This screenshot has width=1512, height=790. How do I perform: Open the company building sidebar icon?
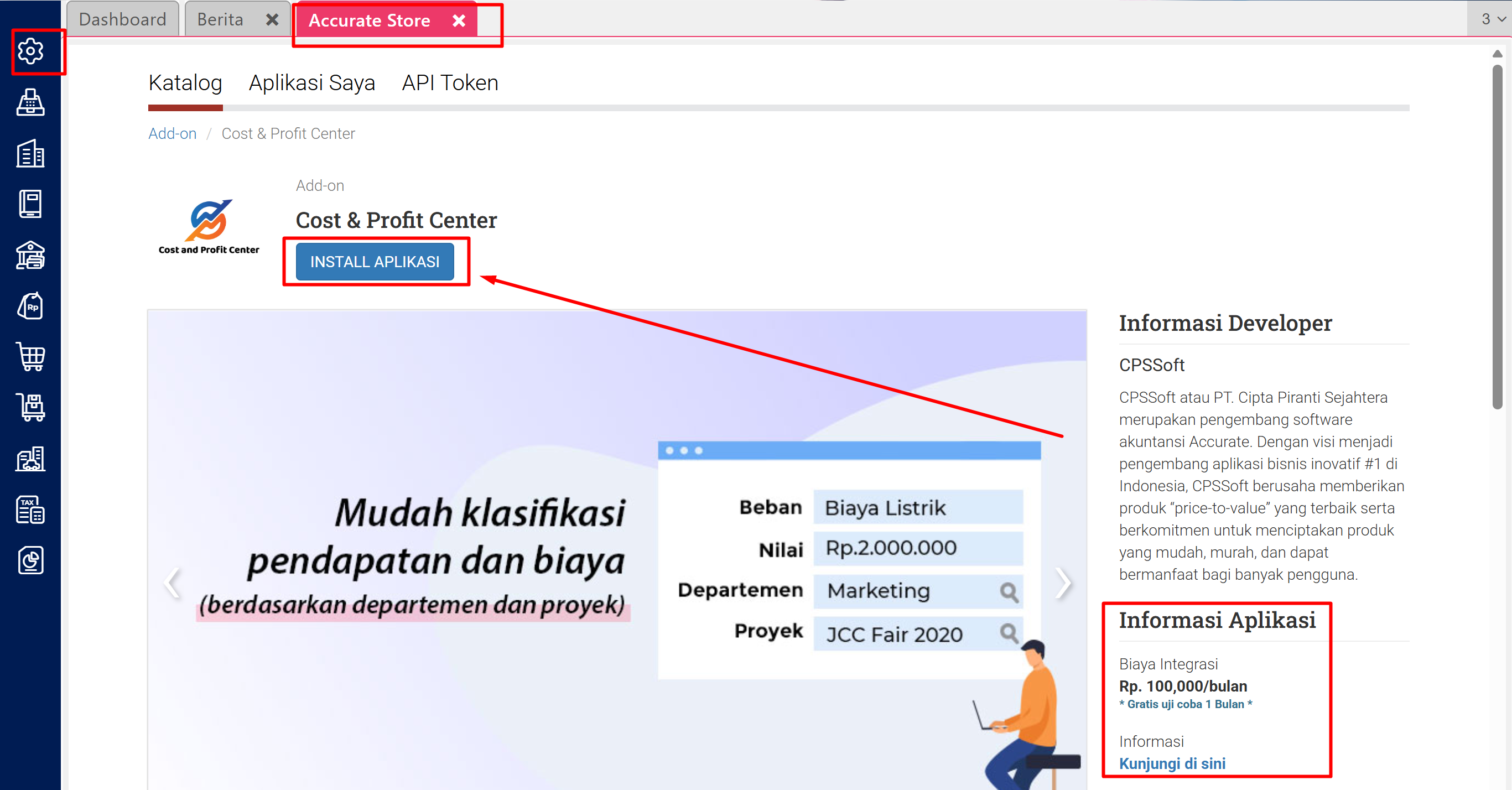tap(30, 154)
